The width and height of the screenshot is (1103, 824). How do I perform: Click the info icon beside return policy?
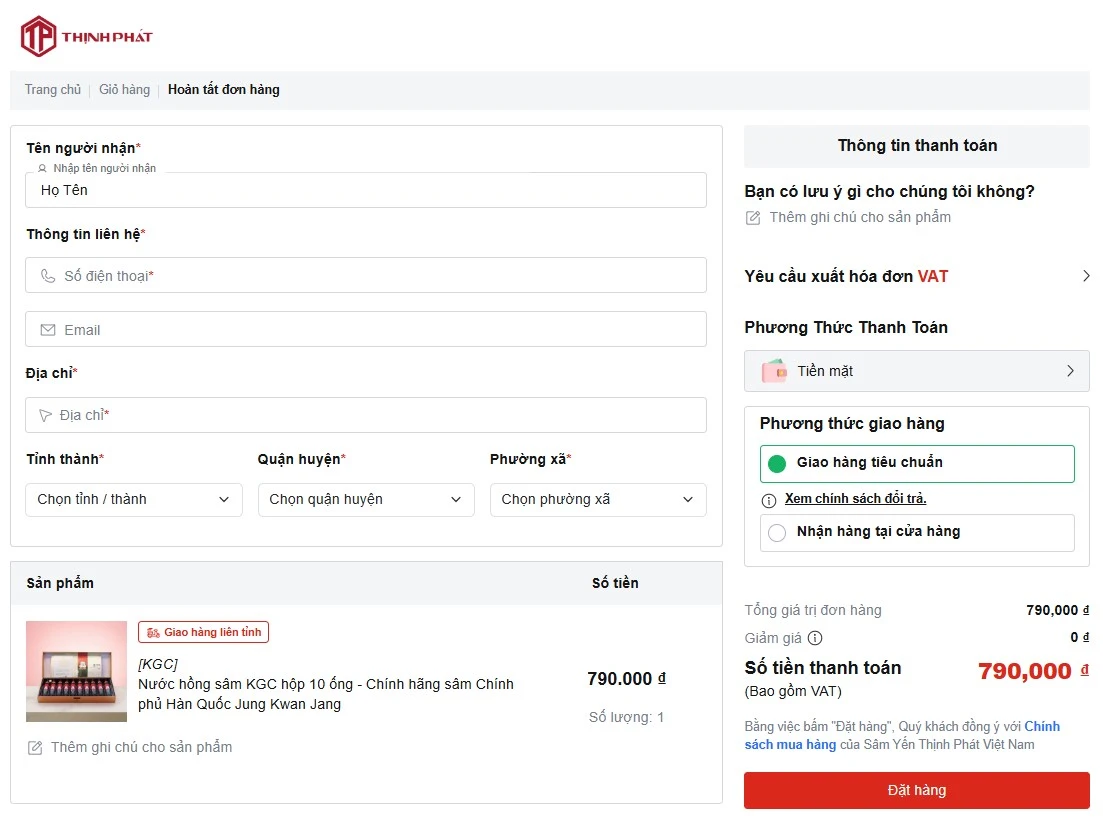pos(769,500)
